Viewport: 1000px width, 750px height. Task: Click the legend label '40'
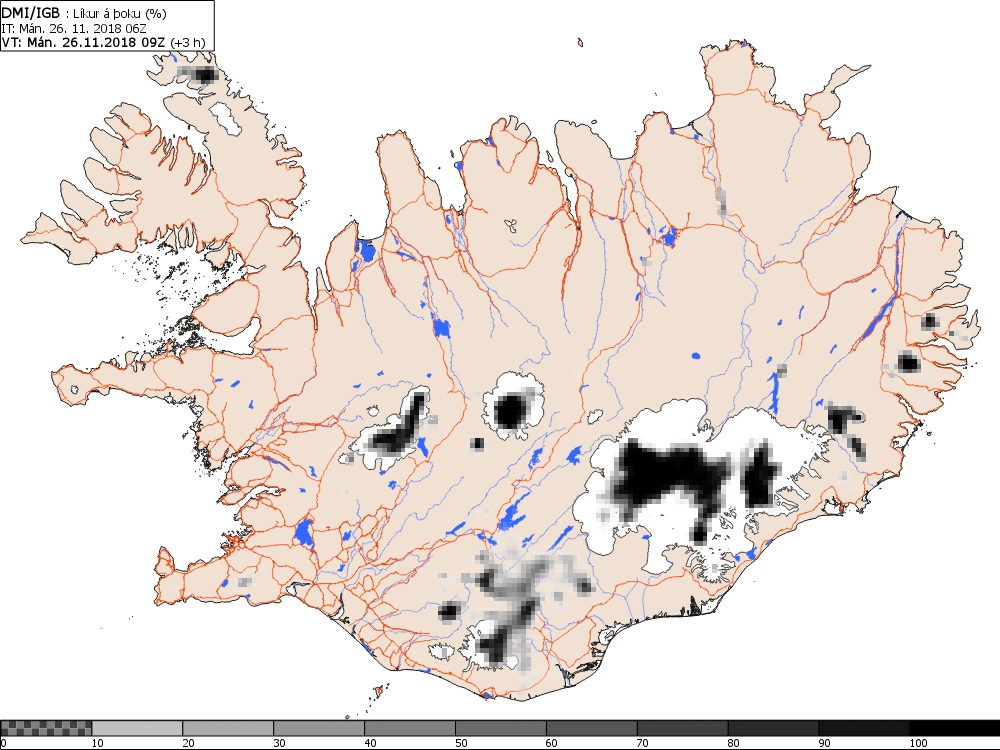click(x=370, y=743)
